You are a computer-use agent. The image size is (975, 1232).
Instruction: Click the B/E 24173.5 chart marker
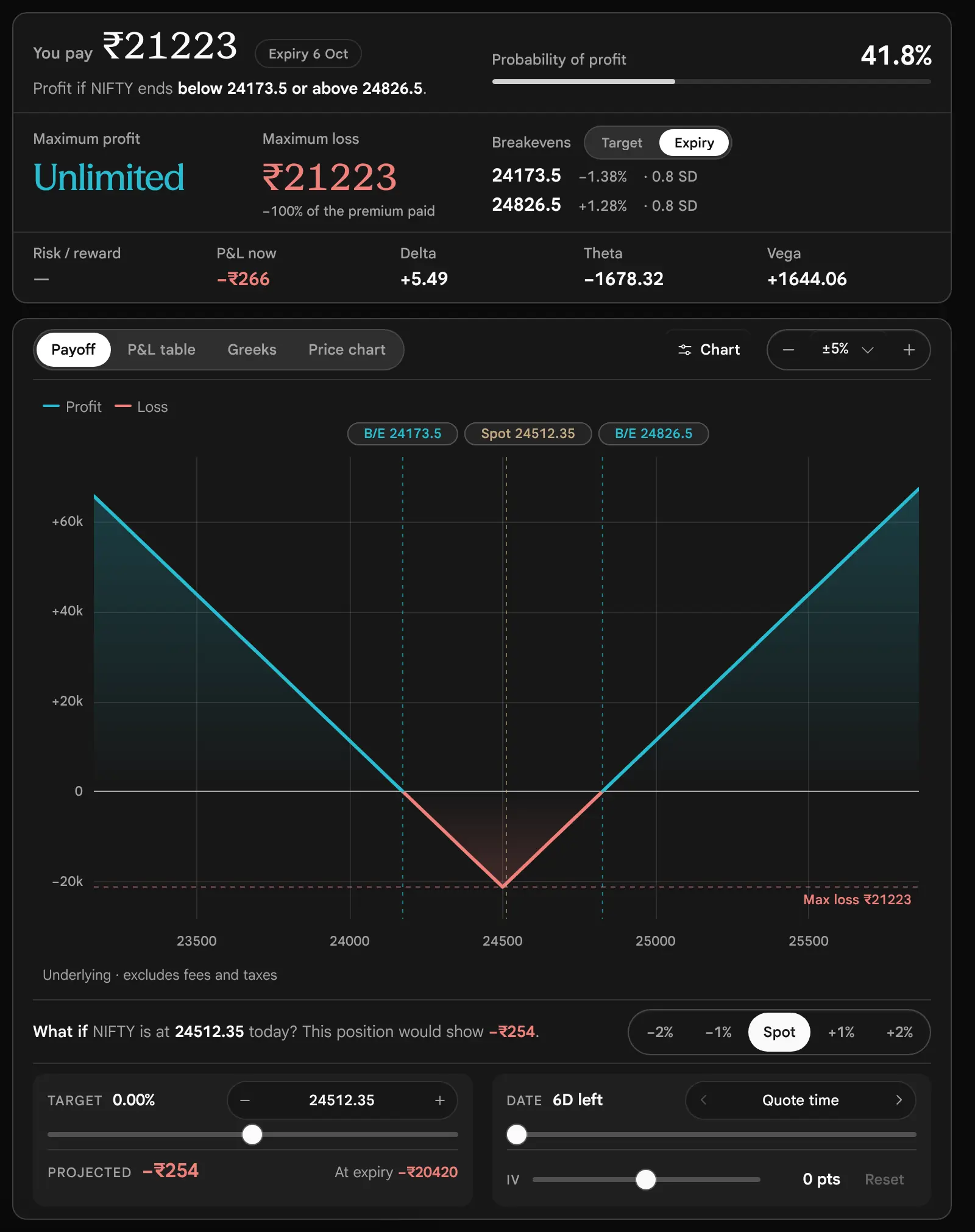(403, 434)
